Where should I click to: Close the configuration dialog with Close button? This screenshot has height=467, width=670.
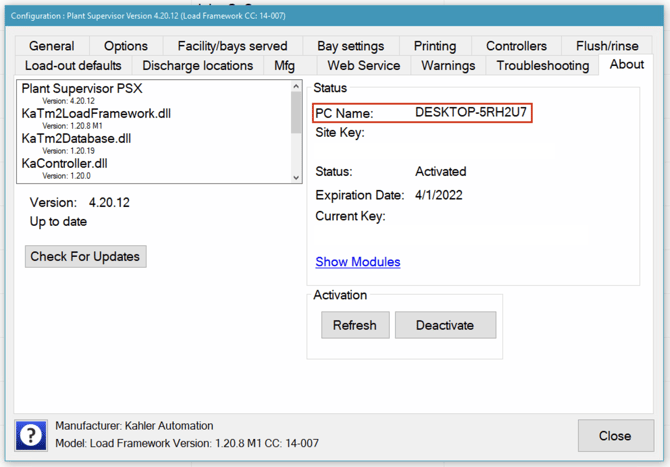[x=614, y=435]
